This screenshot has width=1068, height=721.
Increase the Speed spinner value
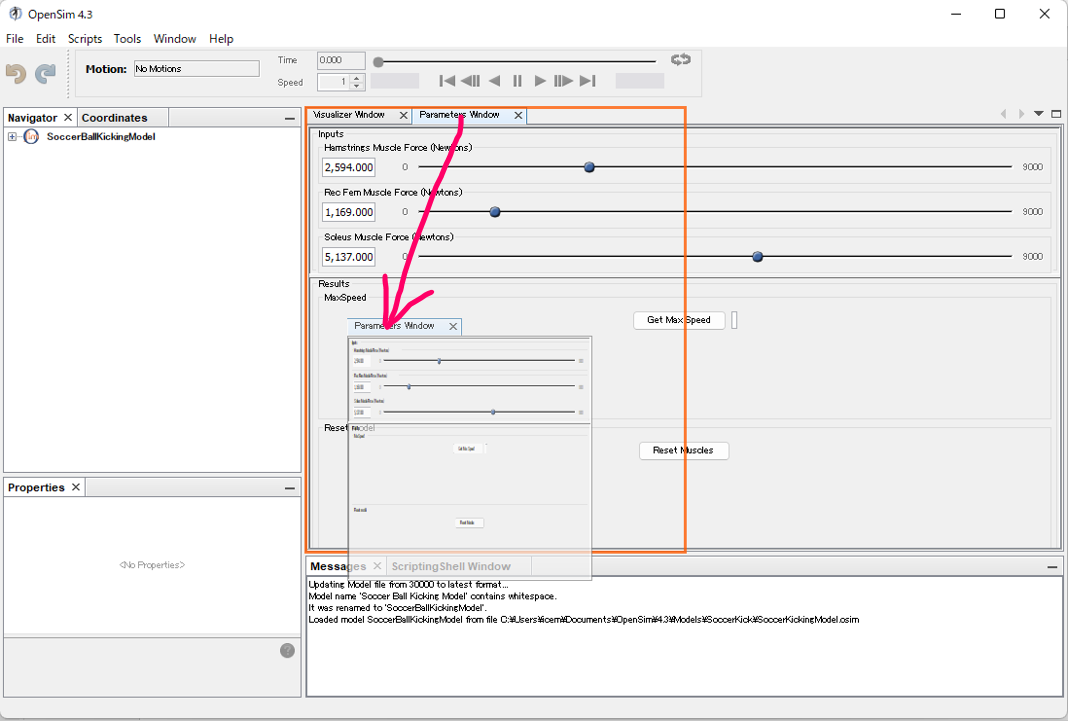tap(357, 78)
